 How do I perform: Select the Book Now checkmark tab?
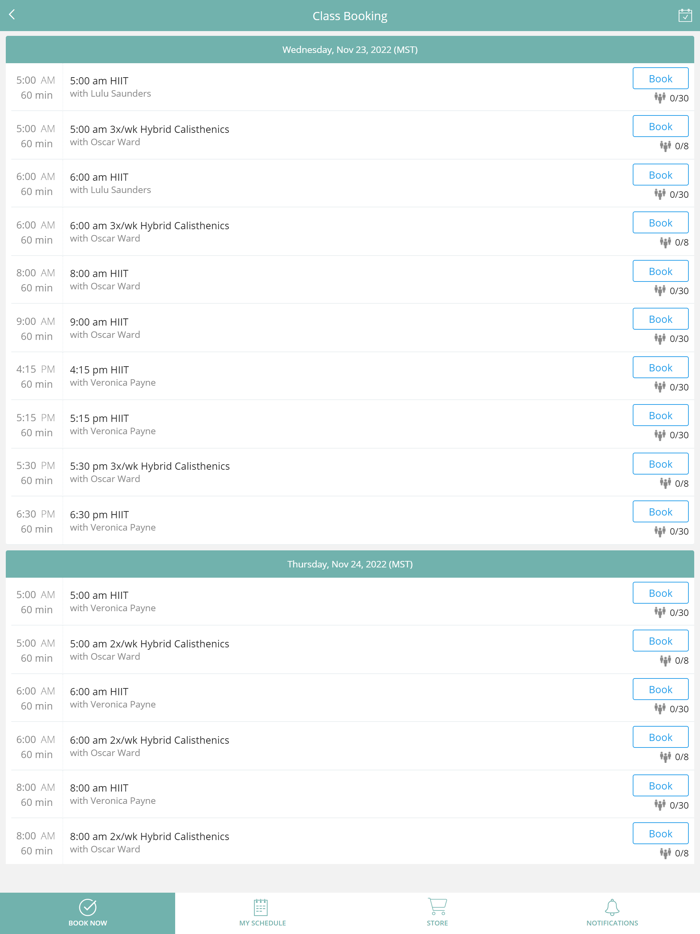click(88, 907)
